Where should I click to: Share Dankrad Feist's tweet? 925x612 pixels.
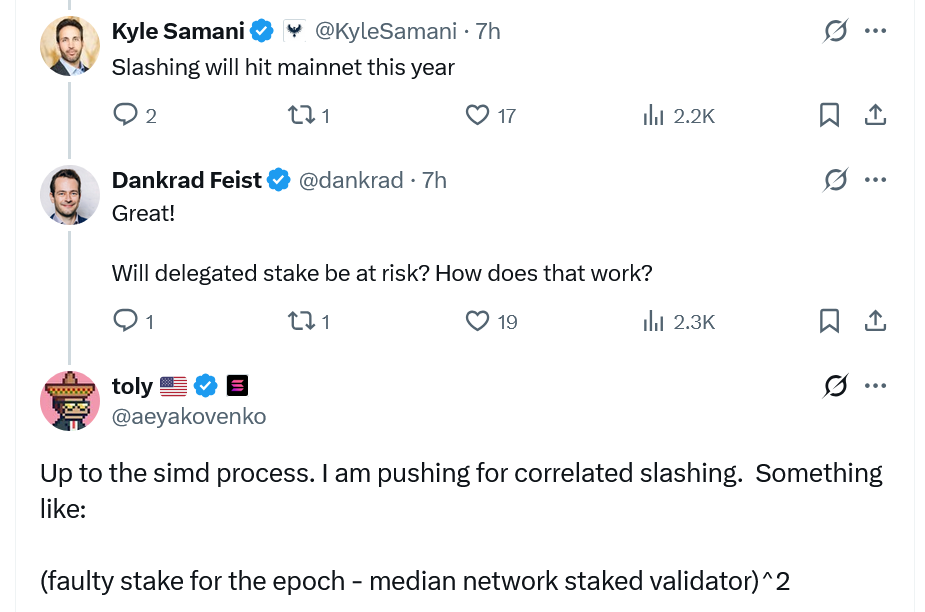tap(875, 321)
